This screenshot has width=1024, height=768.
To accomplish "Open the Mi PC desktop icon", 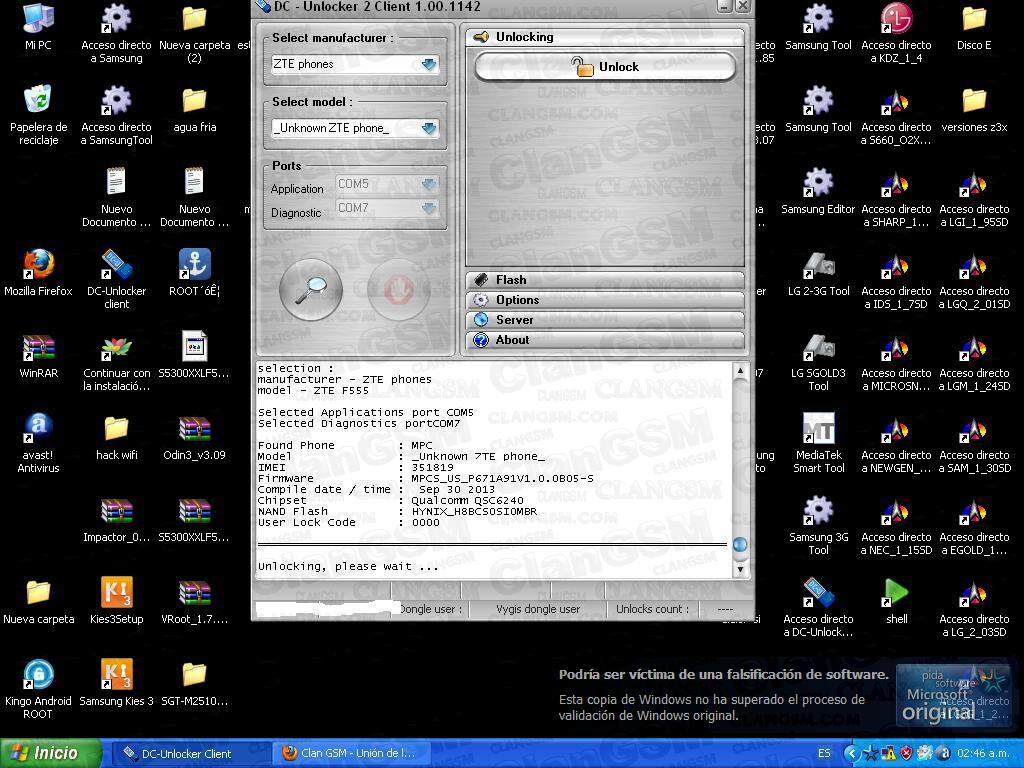I will [x=39, y=26].
